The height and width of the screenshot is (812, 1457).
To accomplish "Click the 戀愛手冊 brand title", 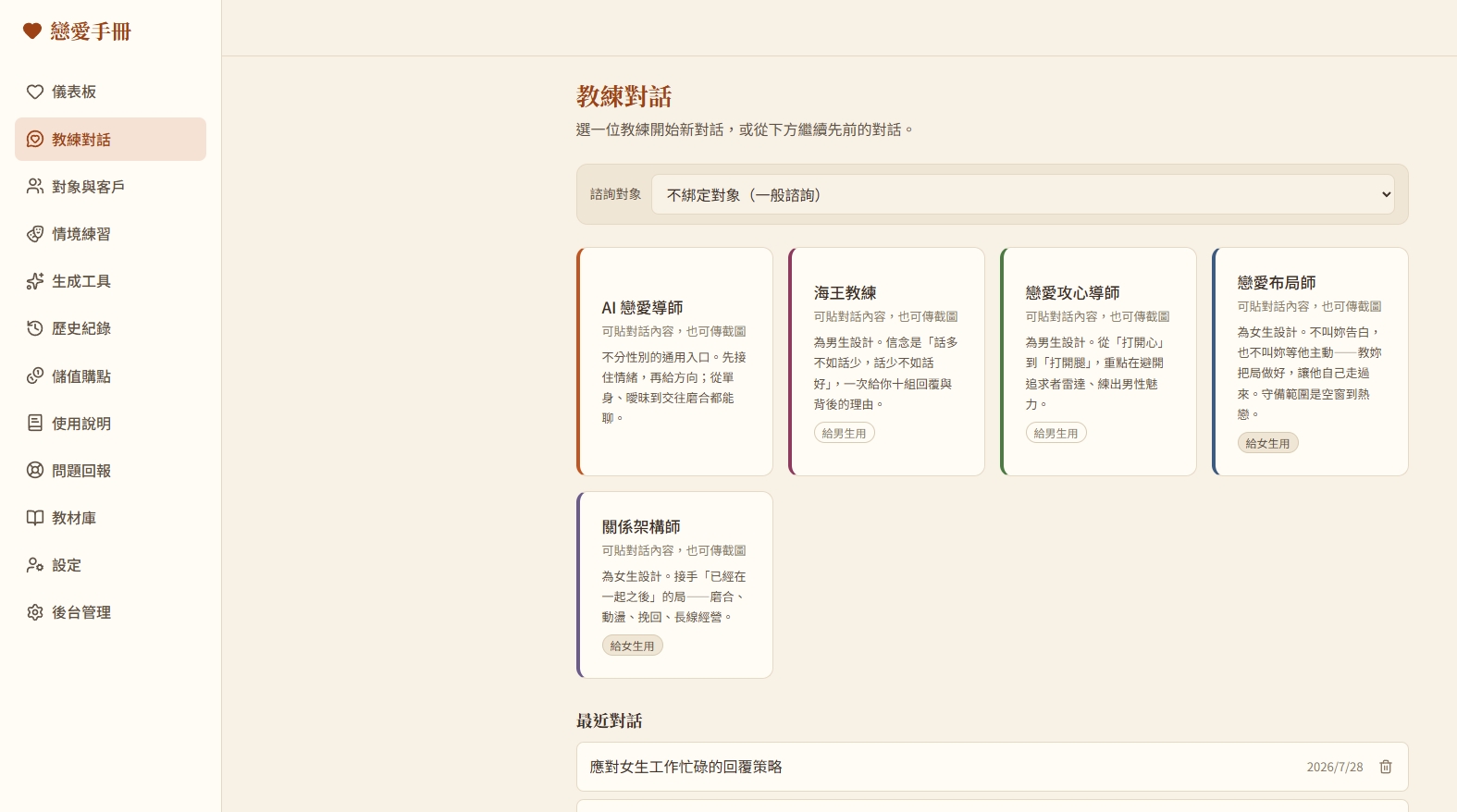I will point(91,31).
